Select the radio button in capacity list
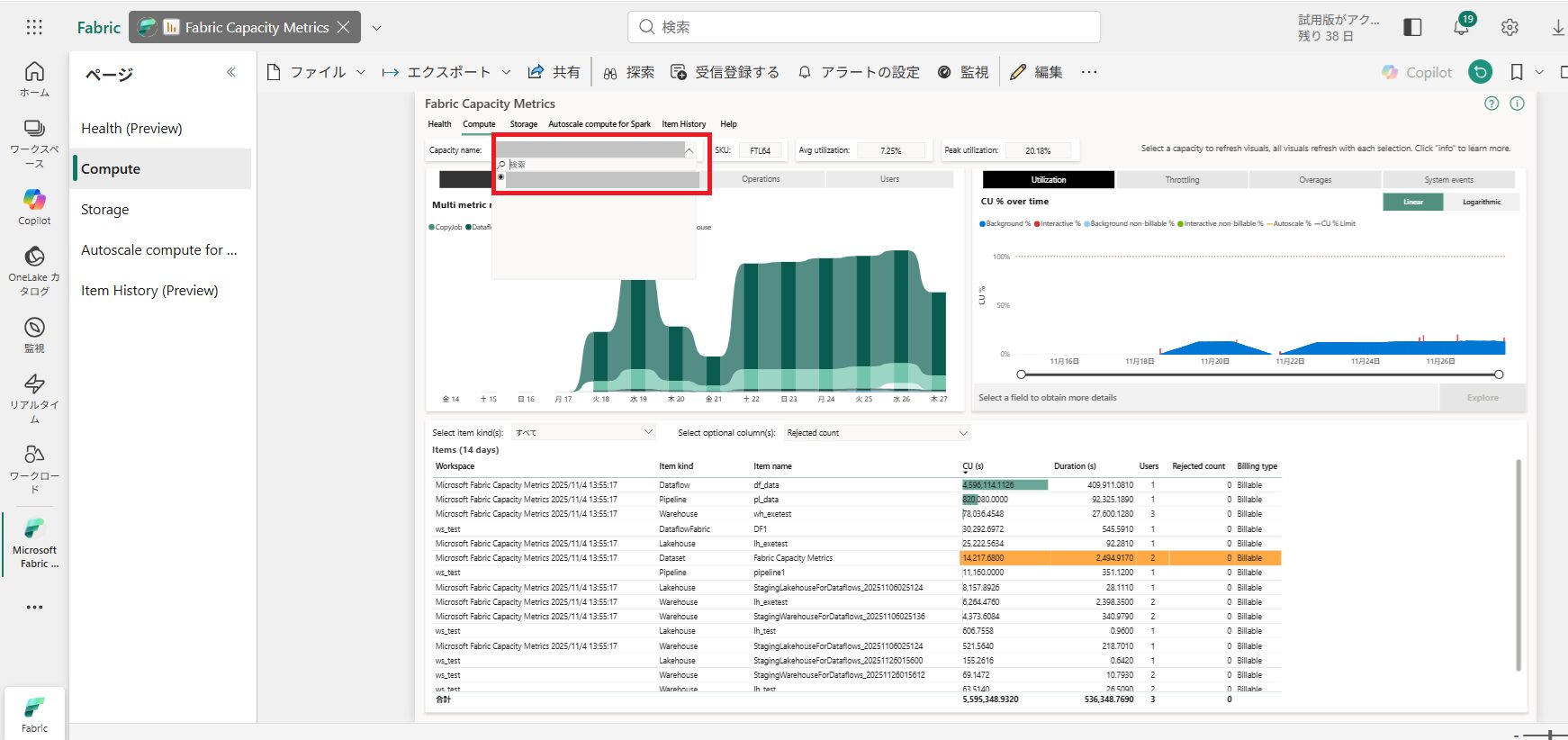The image size is (1568, 740). [501, 177]
